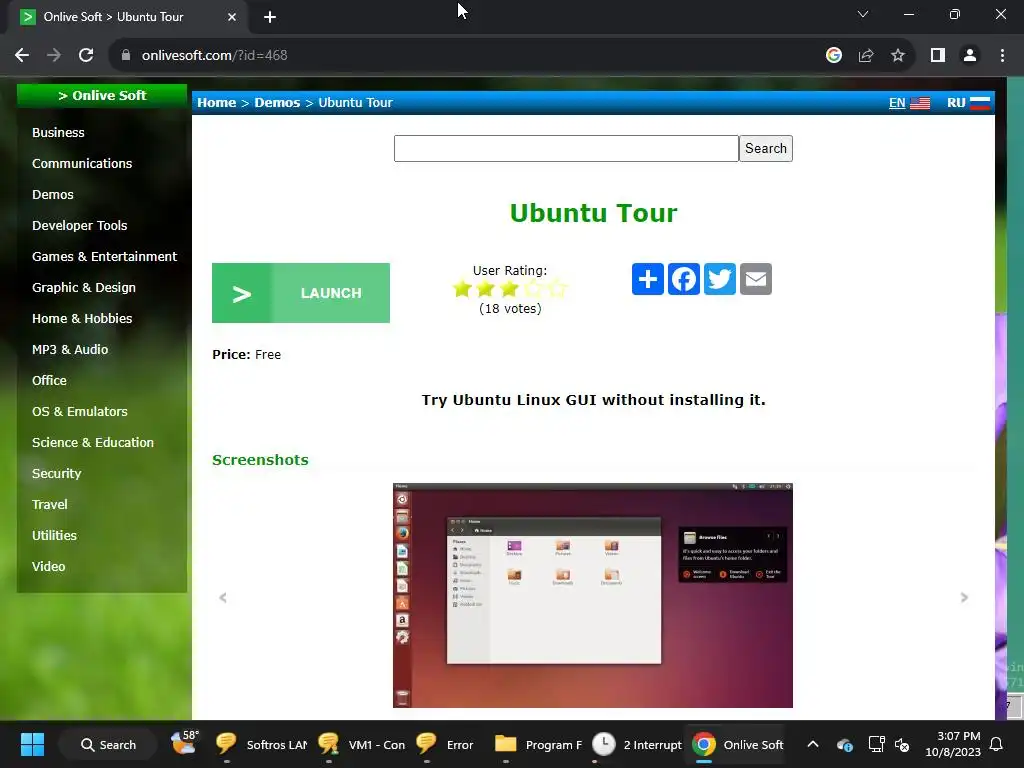This screenshot has height=768, width=1024.
Task: Go to Demos breadcrumb
Action: click(x=277, y=103)
